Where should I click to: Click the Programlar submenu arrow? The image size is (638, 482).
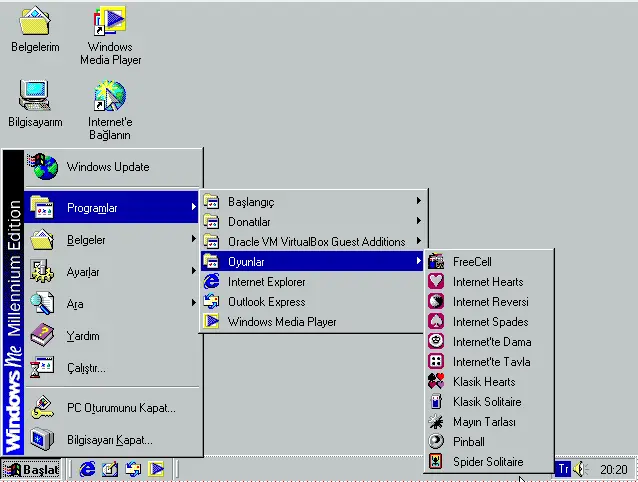tap(194, 207)
